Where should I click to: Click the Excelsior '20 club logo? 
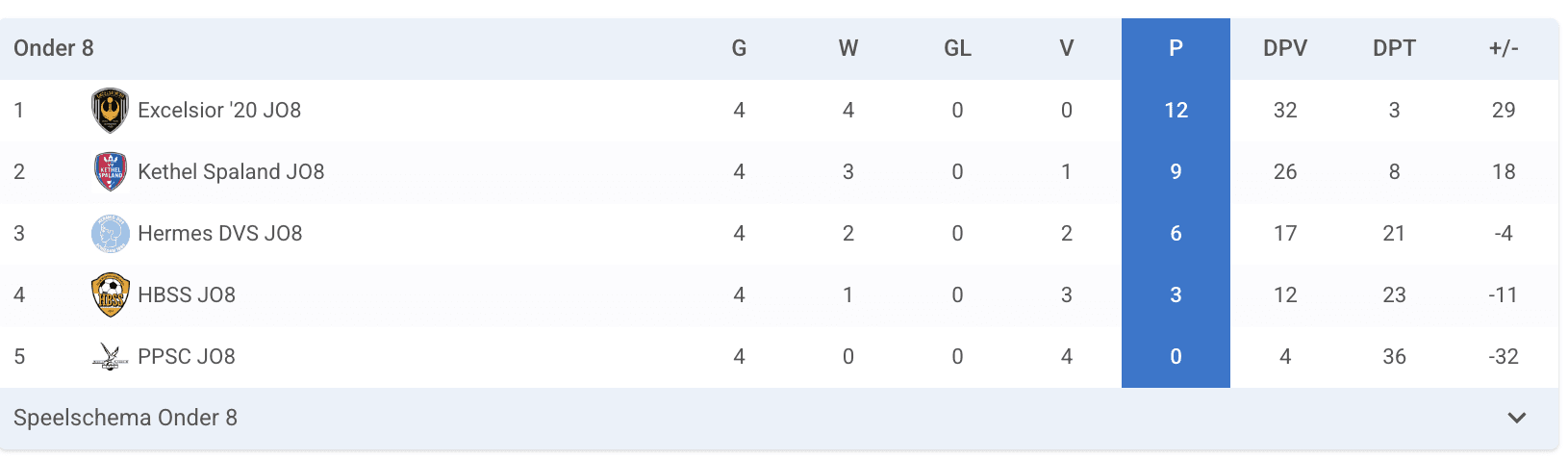[110, 111]
